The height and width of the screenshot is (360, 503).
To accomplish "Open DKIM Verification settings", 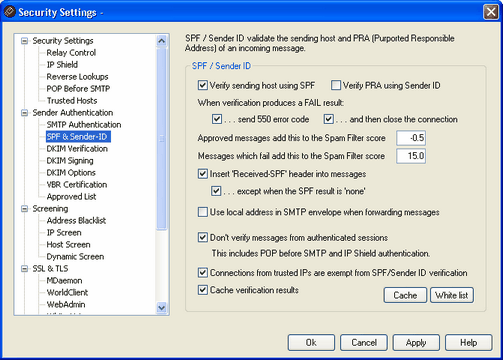I will click(77, 149).
